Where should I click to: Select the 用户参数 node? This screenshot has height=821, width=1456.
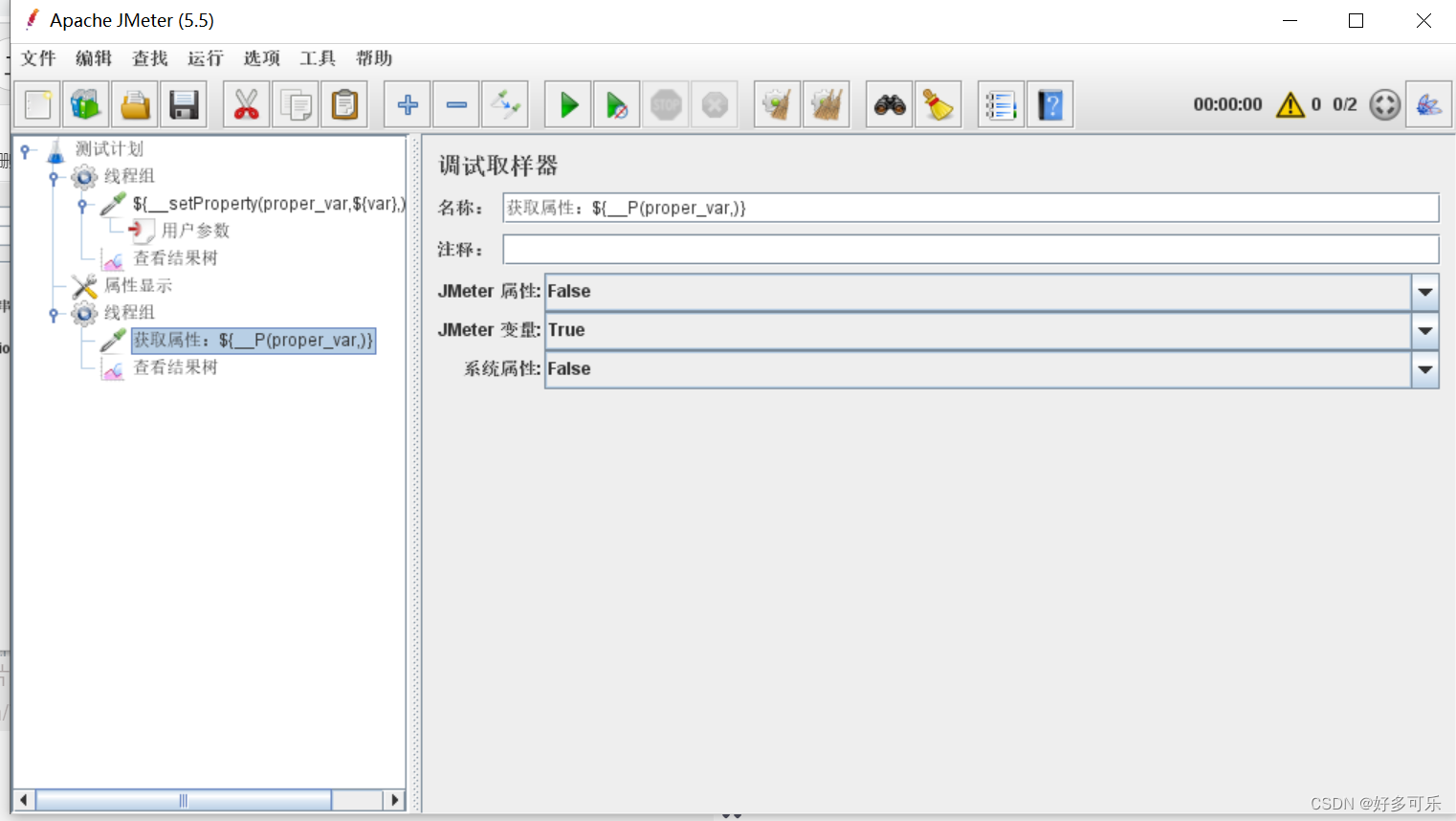(x=195, y=231)
